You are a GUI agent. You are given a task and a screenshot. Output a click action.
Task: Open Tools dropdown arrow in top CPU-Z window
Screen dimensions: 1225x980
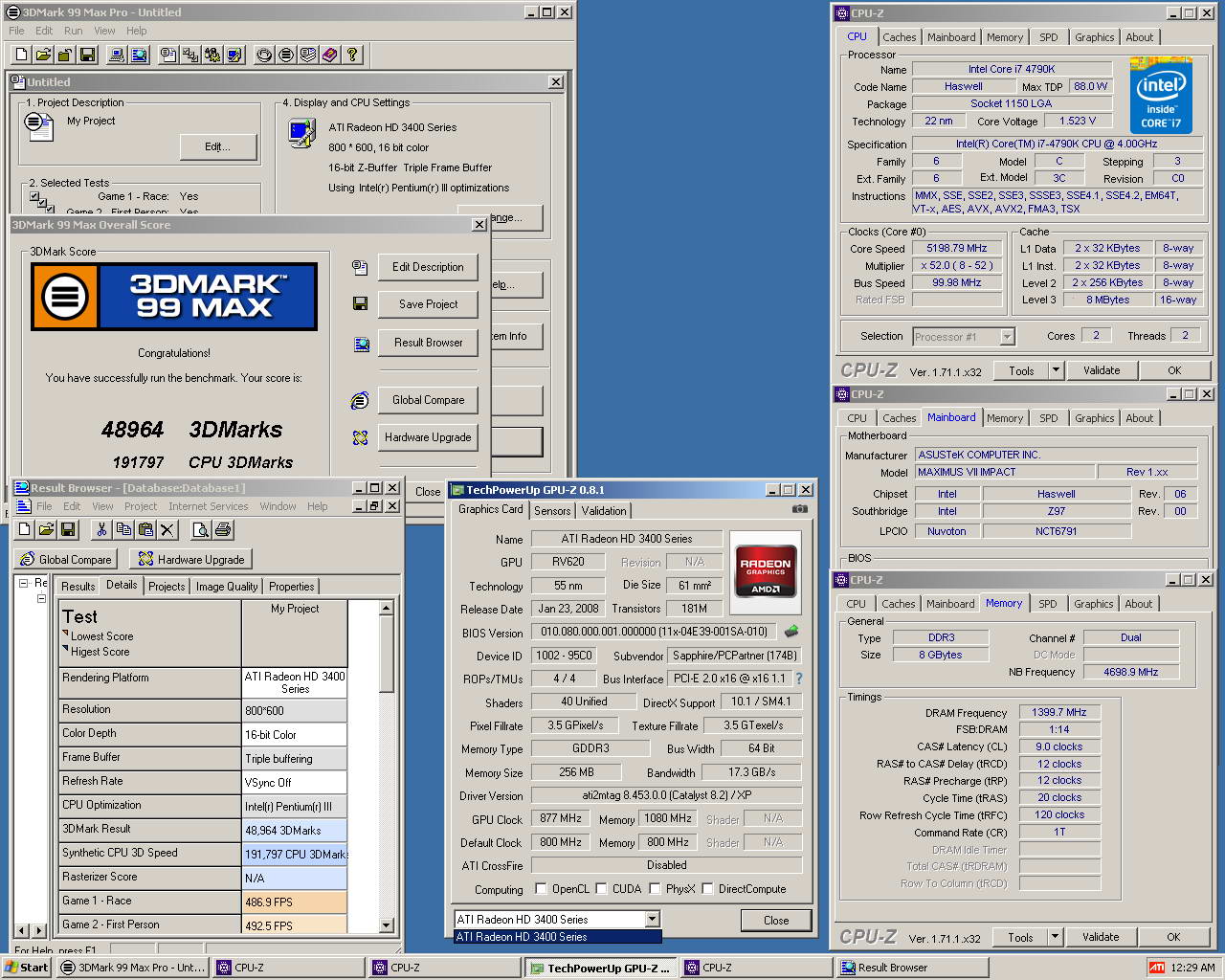tap(1056, 370)
